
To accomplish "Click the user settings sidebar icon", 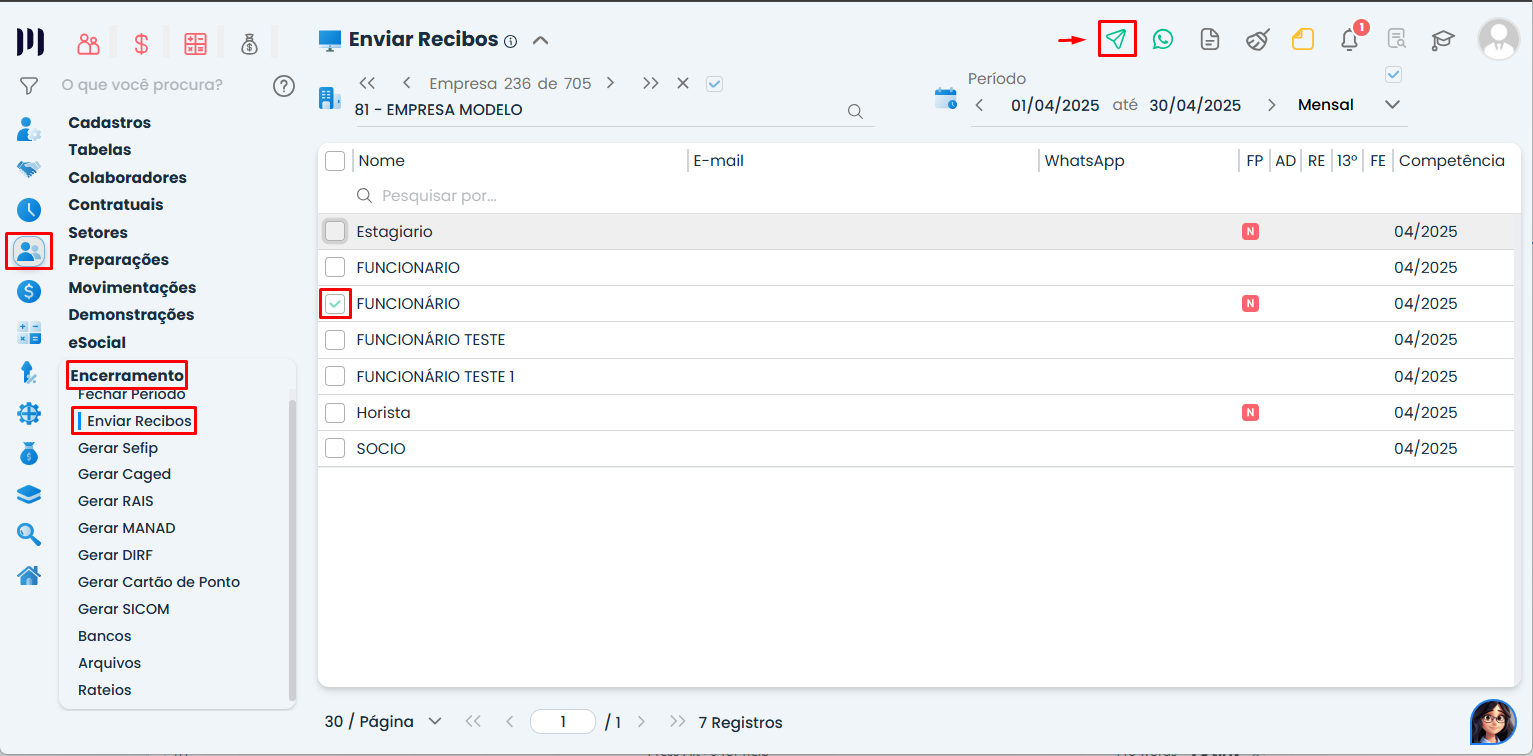I will click(x=29, y=129).
